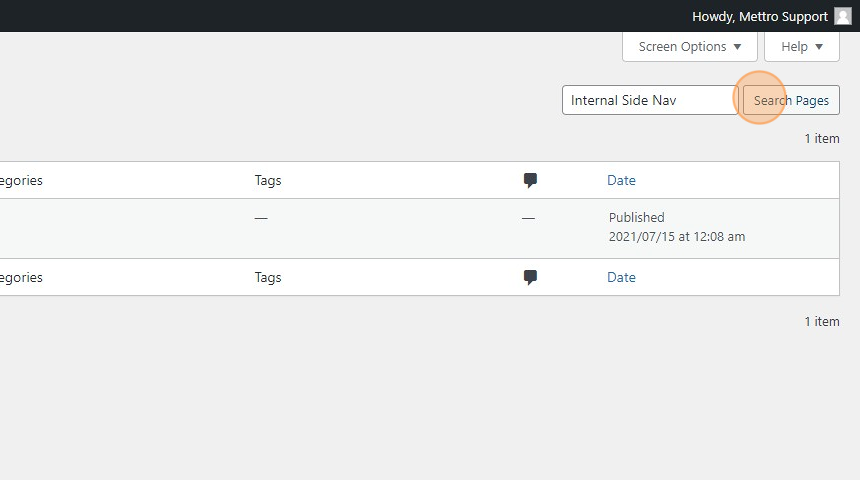Click the comments bubble icon in table header
Screen dimensions: 860x480
(x=530, y=180)
